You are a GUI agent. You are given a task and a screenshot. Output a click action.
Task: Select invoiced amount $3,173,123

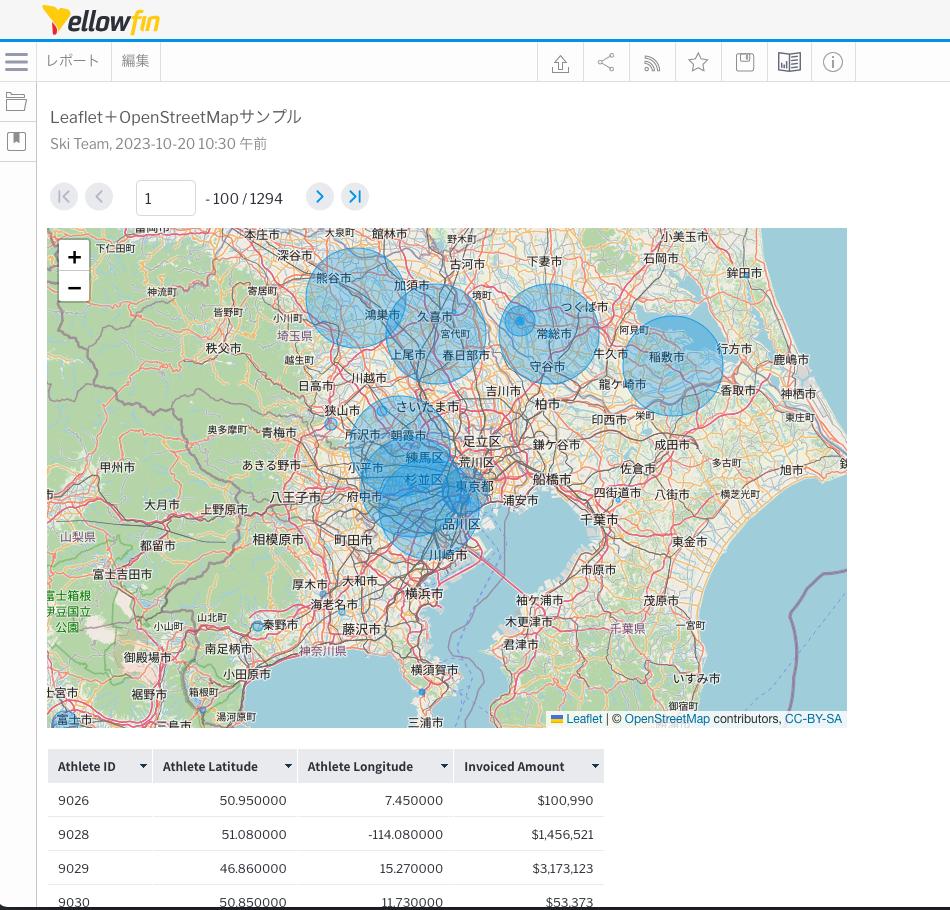(x=563, y=868)
